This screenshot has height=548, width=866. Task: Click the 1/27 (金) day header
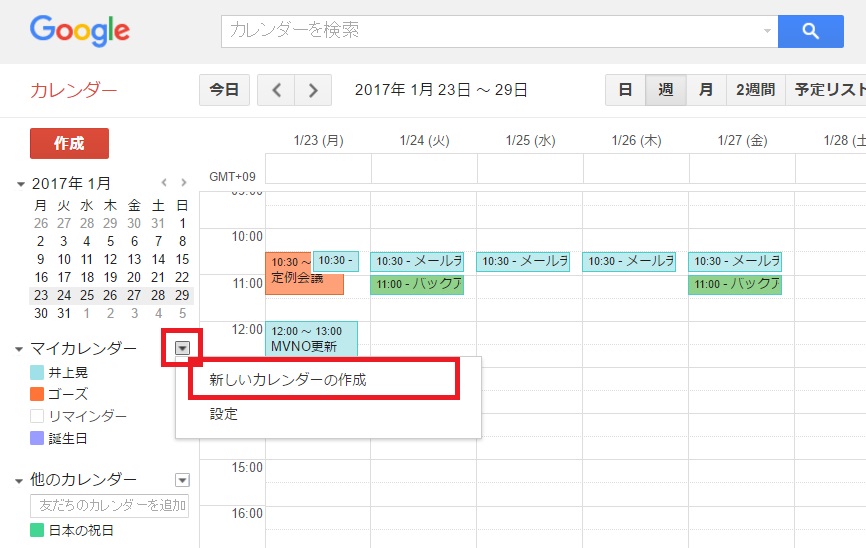click(743, 140)
